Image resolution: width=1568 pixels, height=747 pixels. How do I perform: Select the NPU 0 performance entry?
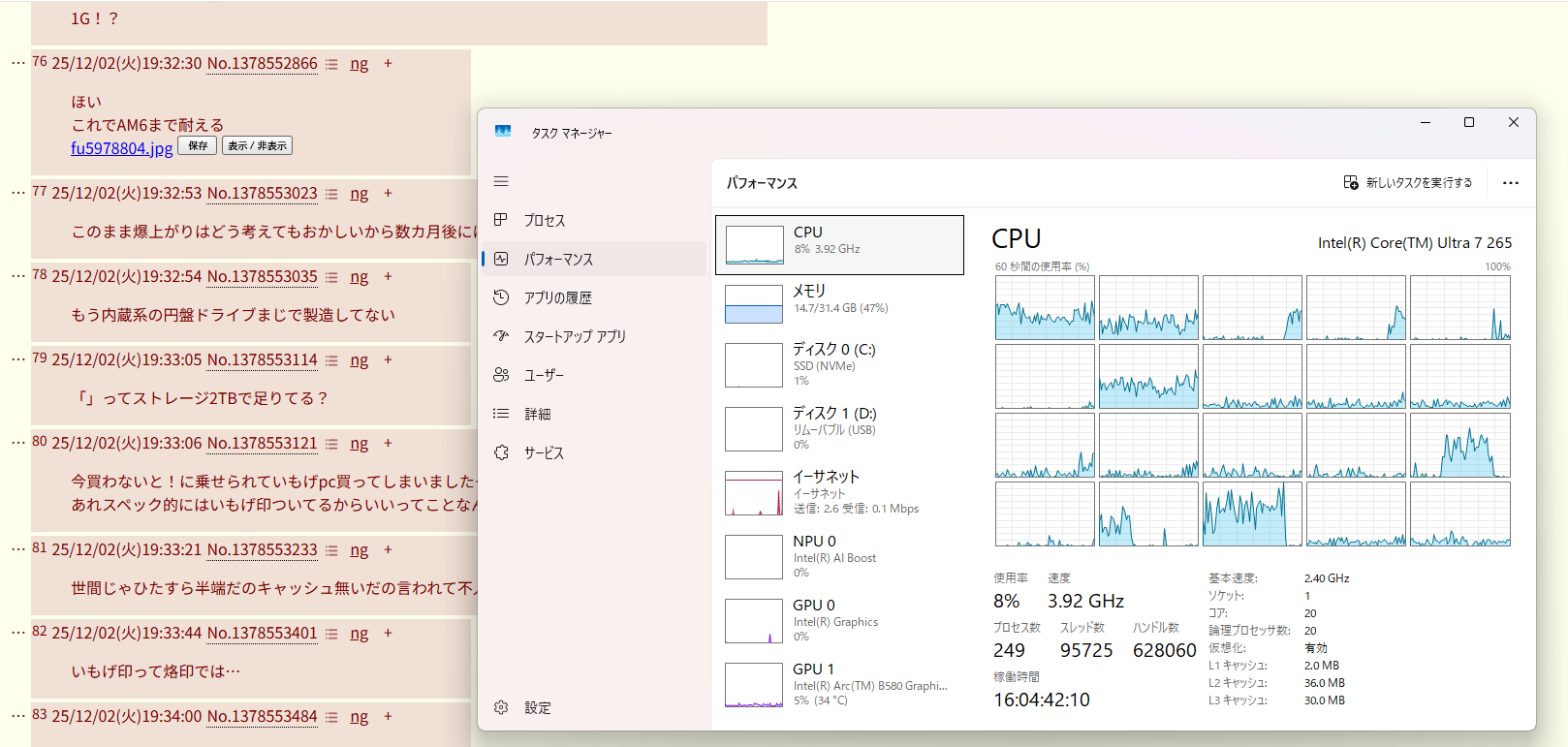tap(839, 556)
